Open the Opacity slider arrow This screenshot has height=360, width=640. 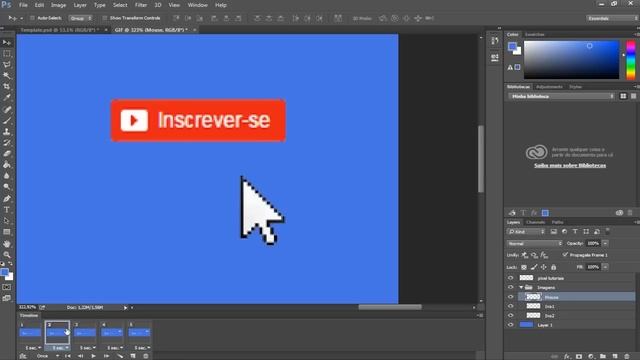click(605, 243)
